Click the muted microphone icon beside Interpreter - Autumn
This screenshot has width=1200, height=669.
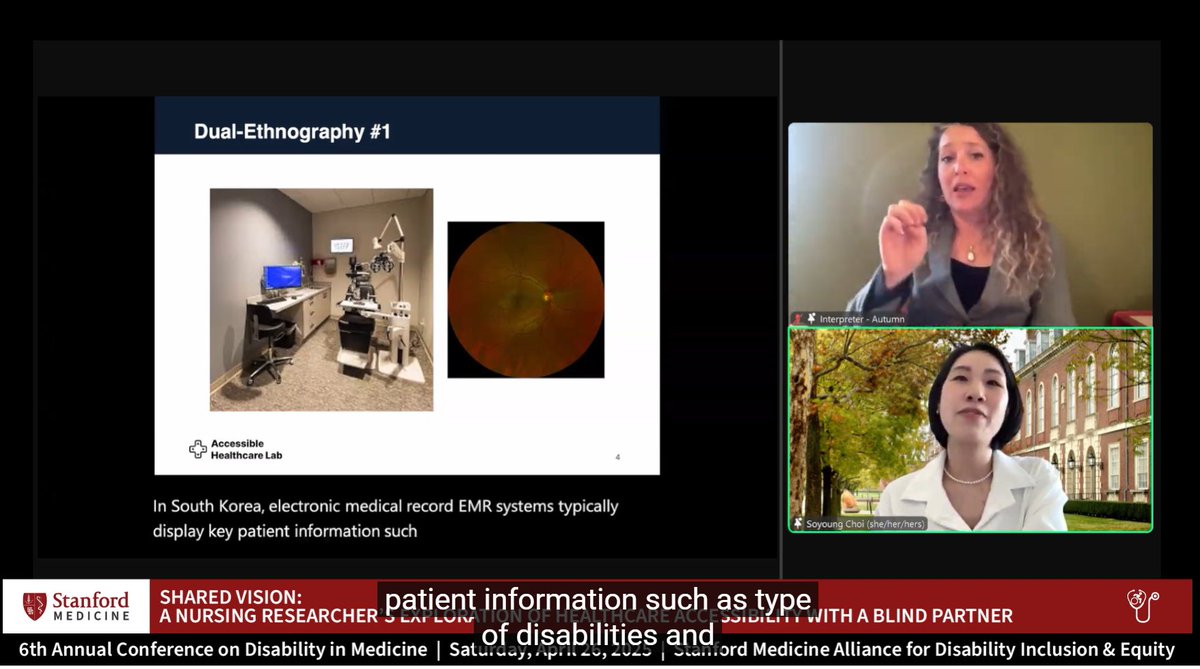pos(797,319)
